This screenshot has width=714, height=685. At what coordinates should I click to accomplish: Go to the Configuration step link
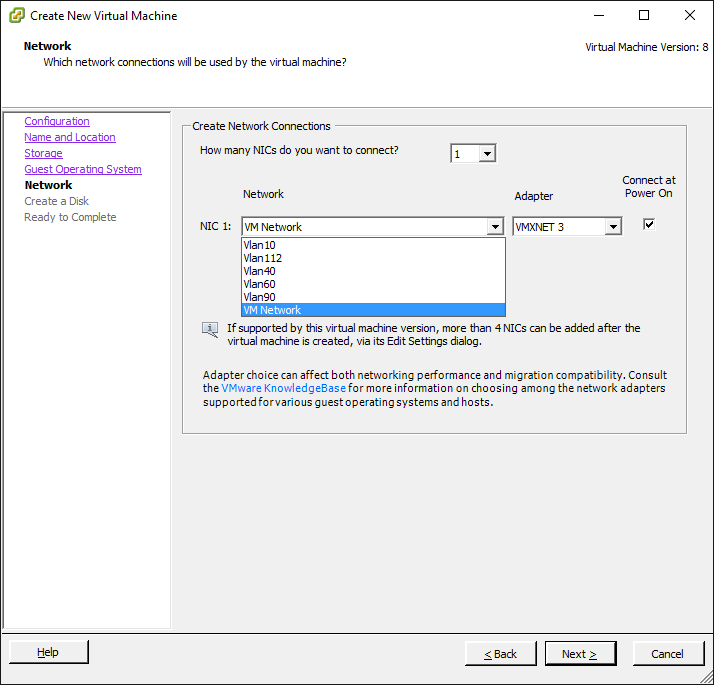point(57,121)
